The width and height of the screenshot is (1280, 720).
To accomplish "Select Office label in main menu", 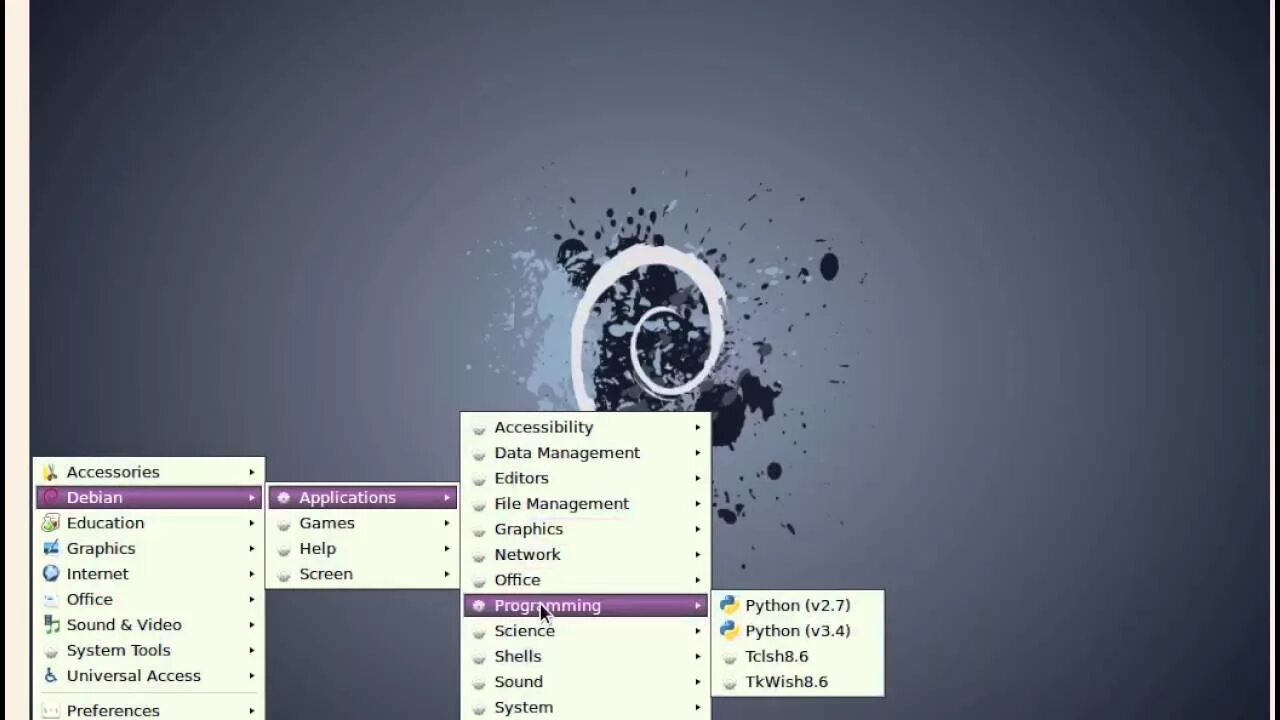I will tap(89, 599).
